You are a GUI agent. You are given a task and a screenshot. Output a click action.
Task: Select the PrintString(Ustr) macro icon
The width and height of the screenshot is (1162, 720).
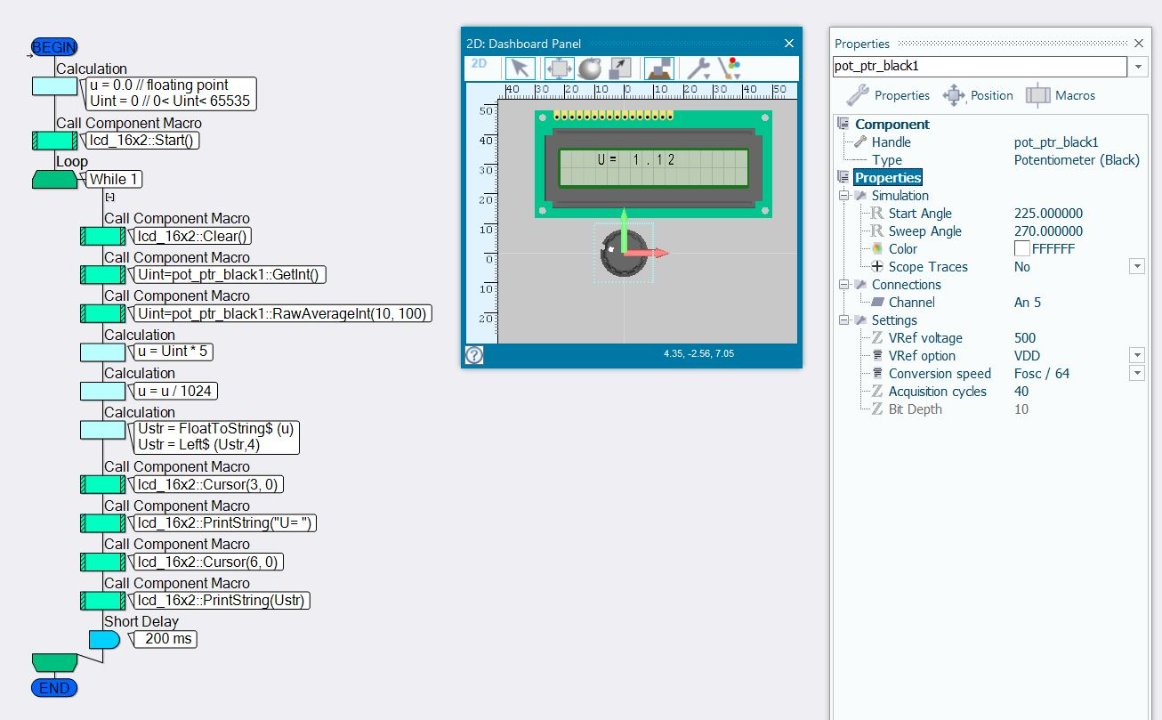[x=102, y=601]
